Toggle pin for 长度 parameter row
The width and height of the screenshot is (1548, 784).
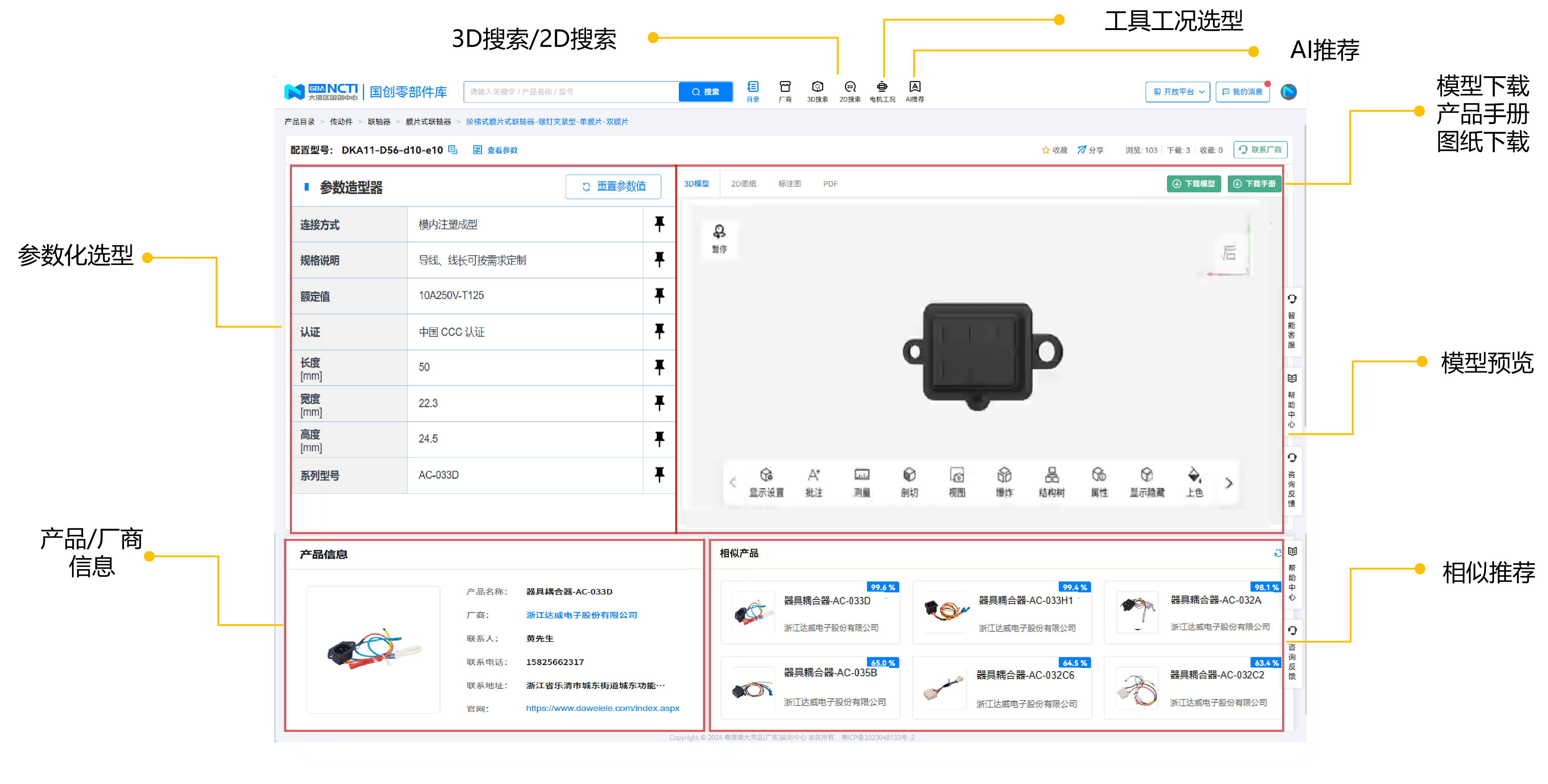[659, 367]
